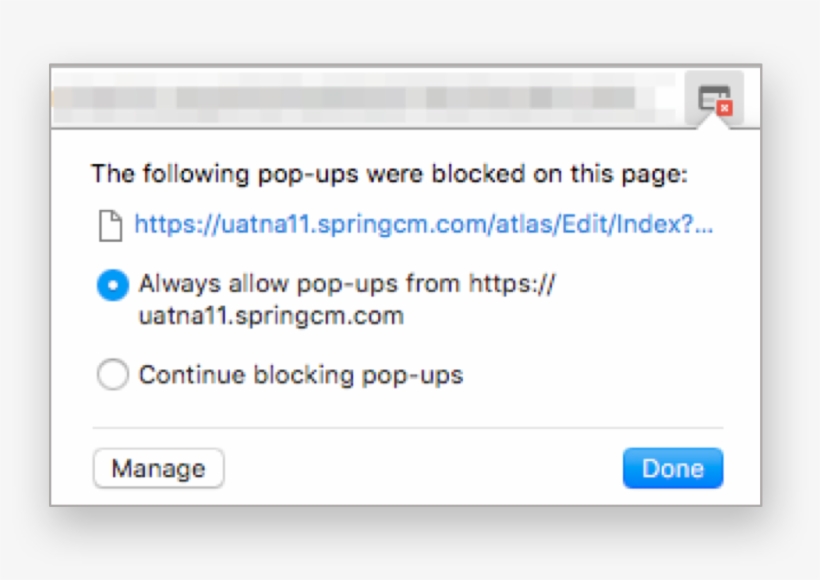Viewport: 820px width, 580px height.
Task: Click Done to confirm the pop-up settings
Action: coord(673,467)
